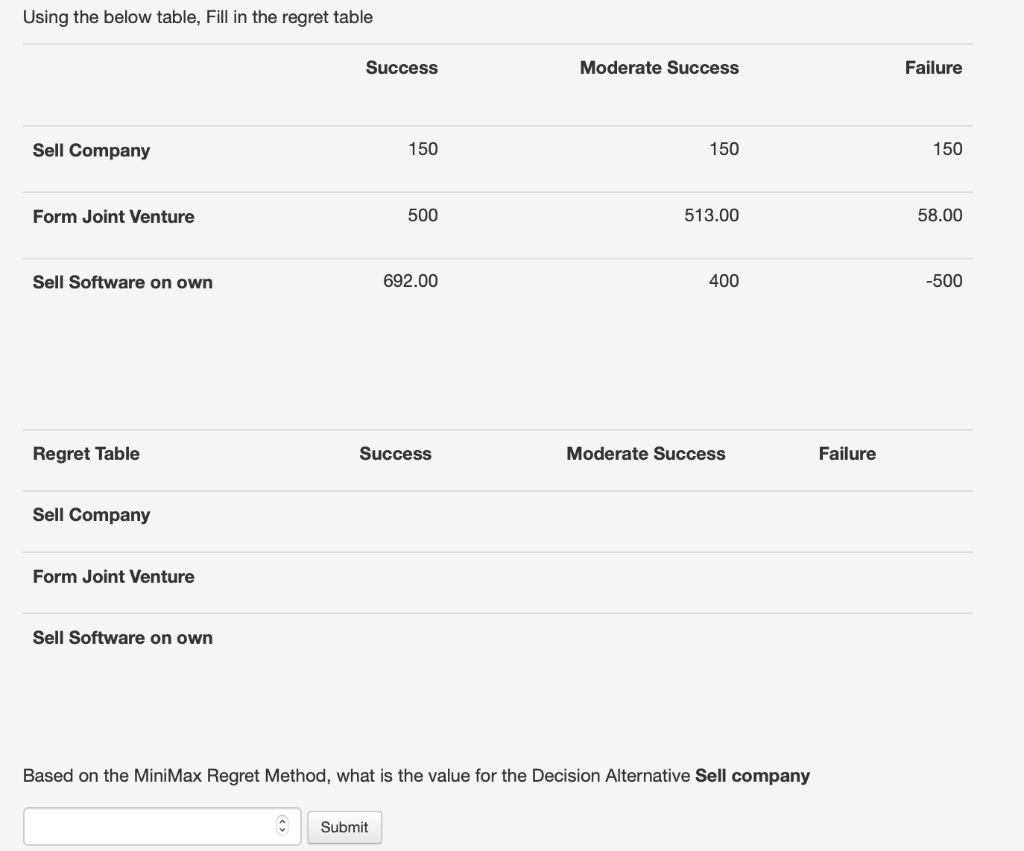Click the Regret Table heading
The image size is (1024, 851).
point(86,454)
